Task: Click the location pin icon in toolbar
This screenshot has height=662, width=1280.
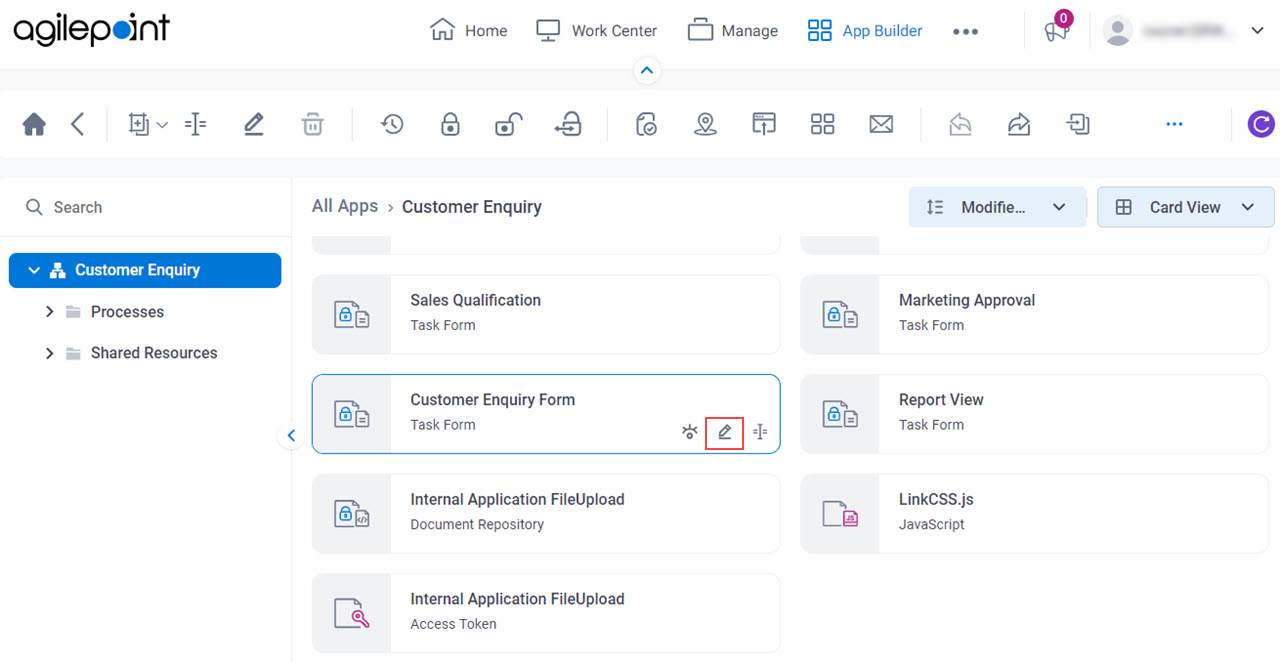Action: pyautogui.click(x=705, y=124)
